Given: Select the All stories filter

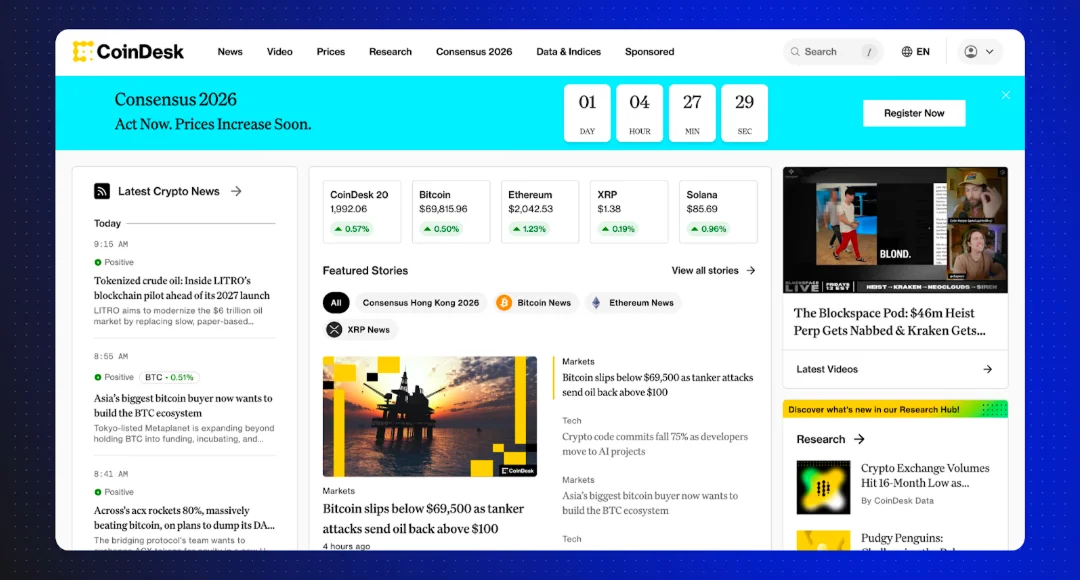Looking at the screenshot, I should click(x=336, y=302).
